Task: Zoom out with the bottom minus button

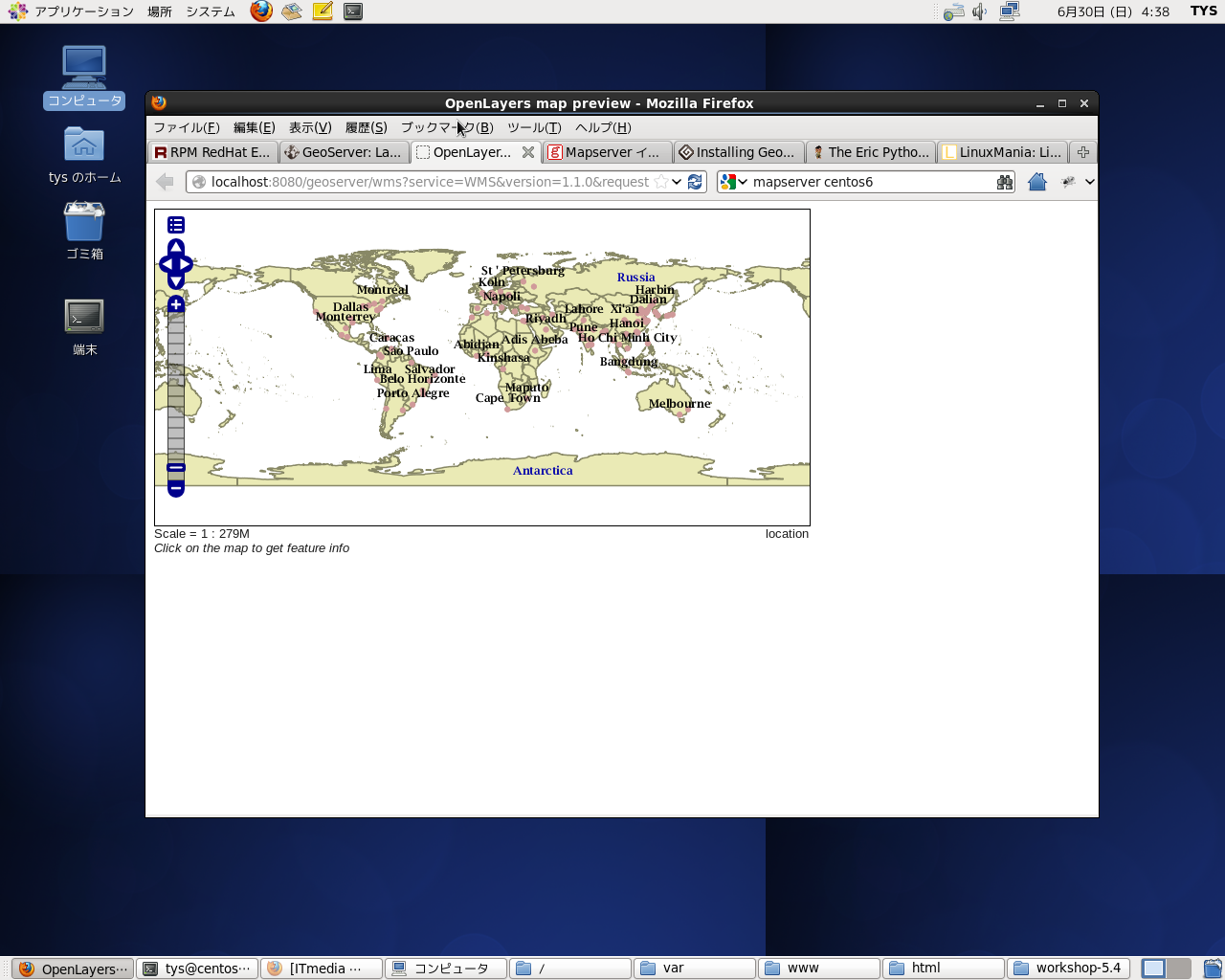Action: click(176, 488)
